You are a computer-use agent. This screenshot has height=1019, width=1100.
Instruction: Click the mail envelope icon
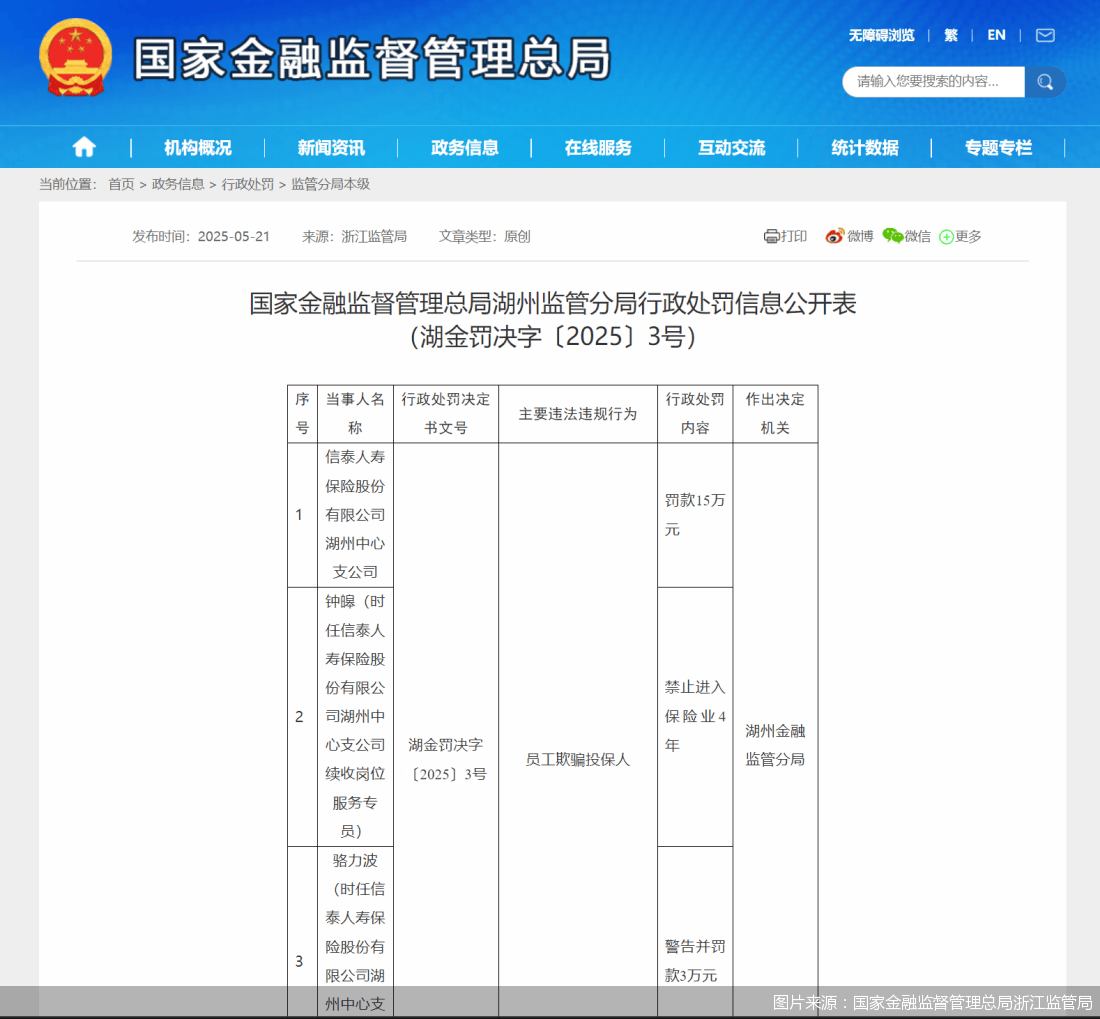[x=1045, y=35]
